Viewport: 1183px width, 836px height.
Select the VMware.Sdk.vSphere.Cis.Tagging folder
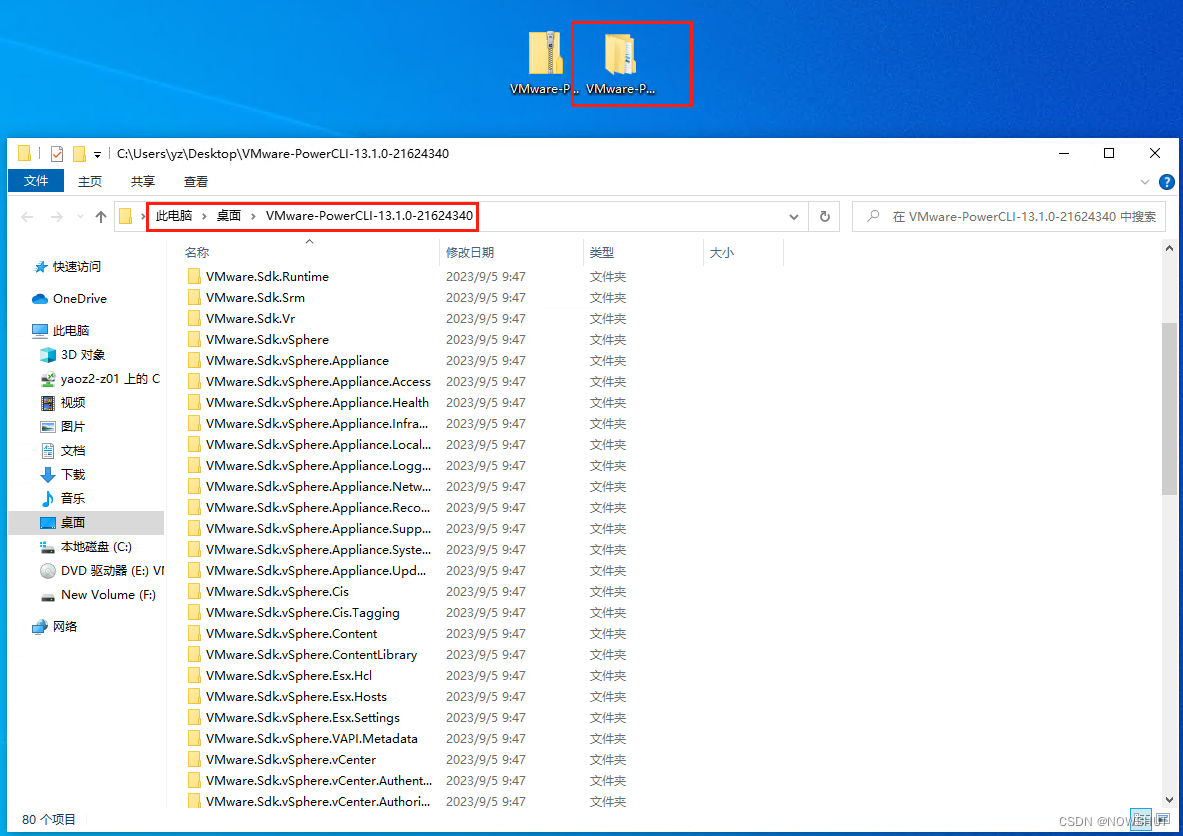pos(303,613)
